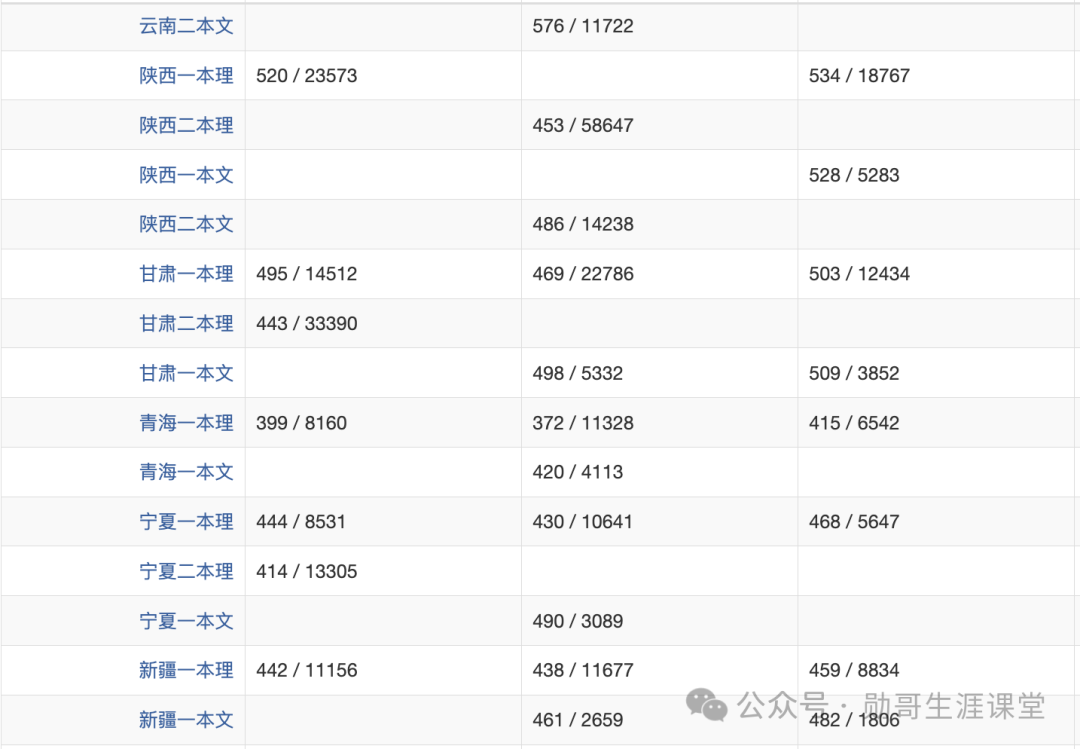Select the cell 420 / 4113
This screenshot has width=1080, height=749.
pos(659,472)
